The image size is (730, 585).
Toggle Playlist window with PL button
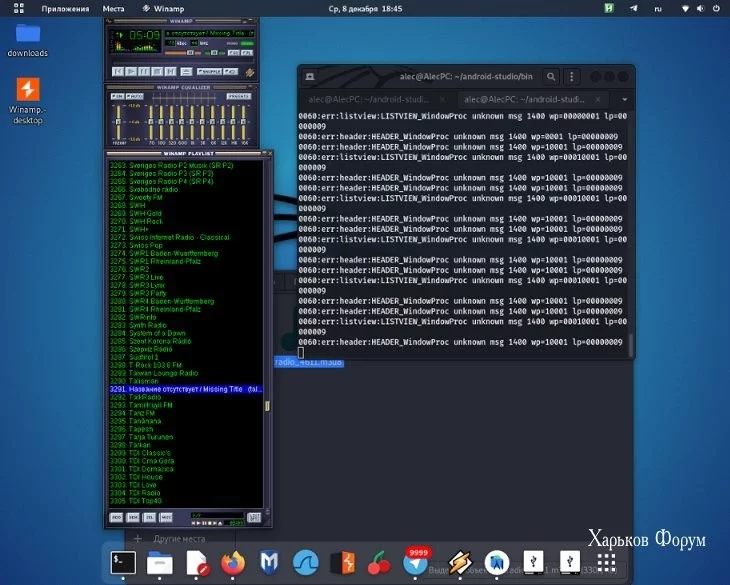coord(247,53)
